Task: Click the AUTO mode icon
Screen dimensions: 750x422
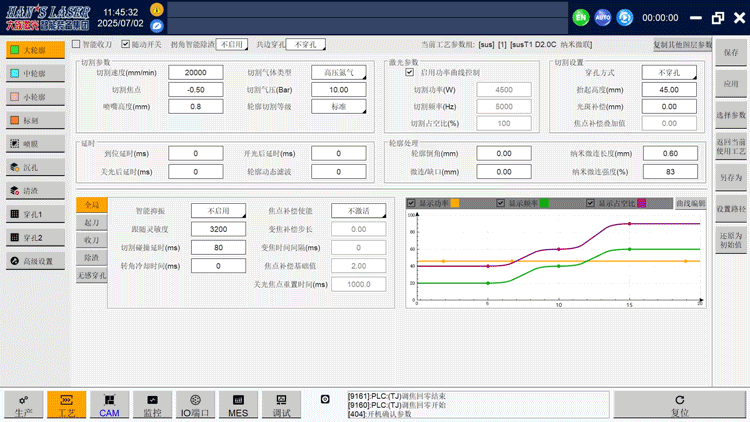Action: pyautogui.click(x=603, y=17)
